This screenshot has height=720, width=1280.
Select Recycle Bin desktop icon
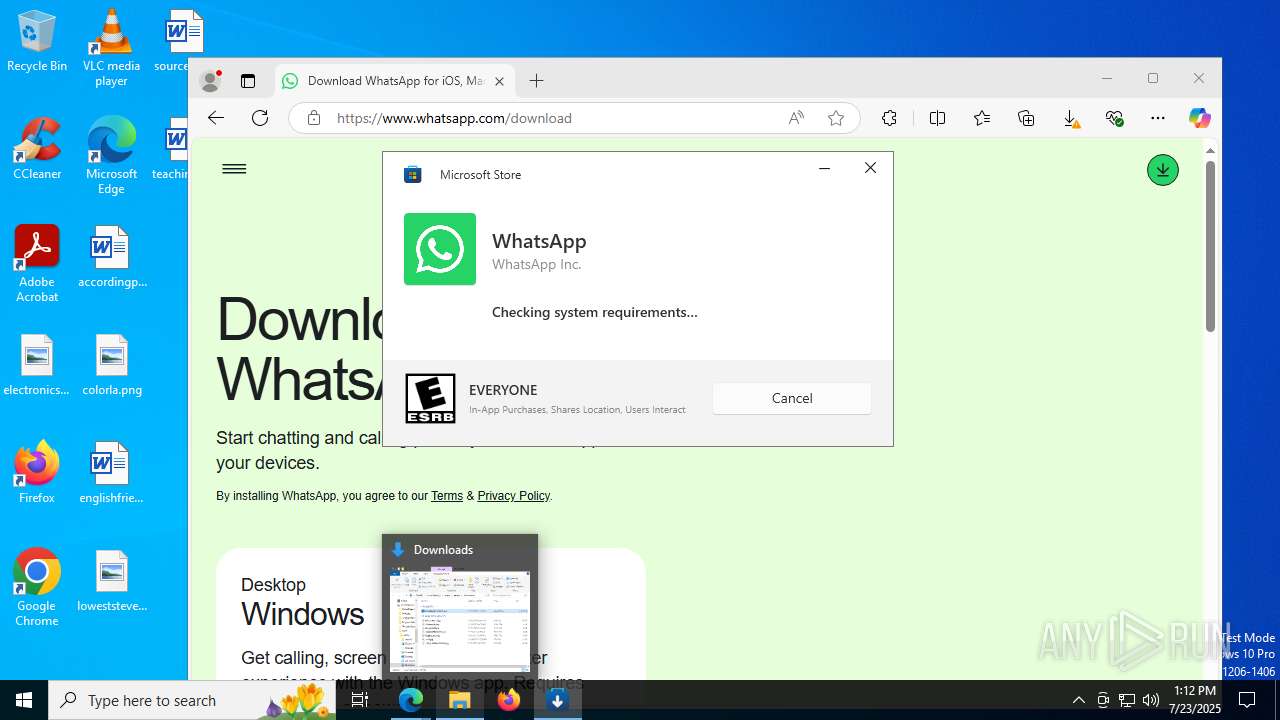pyautogui.click(x=37, y=42)
